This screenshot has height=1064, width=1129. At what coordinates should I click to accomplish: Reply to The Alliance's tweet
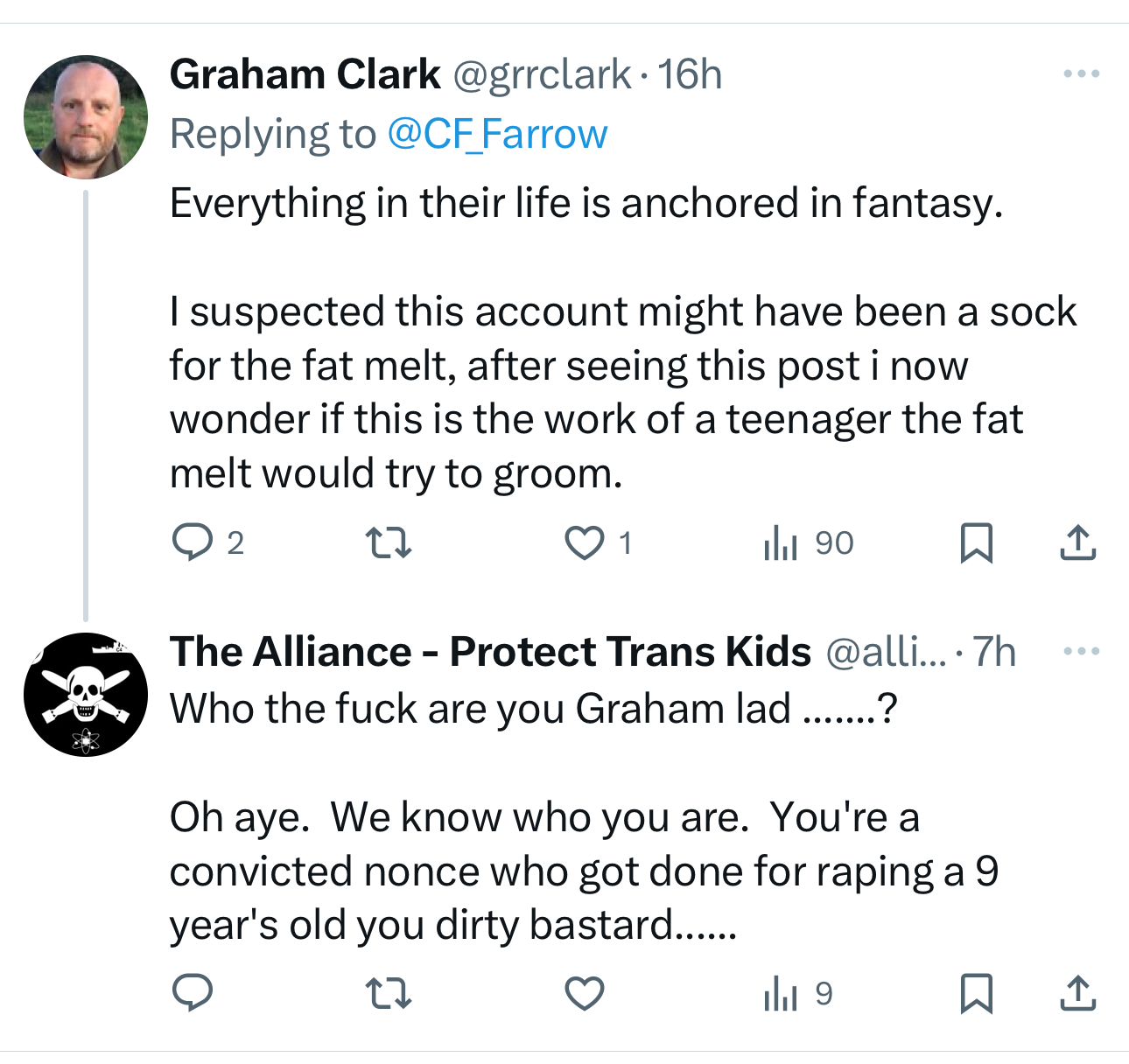tap(193, 993)
